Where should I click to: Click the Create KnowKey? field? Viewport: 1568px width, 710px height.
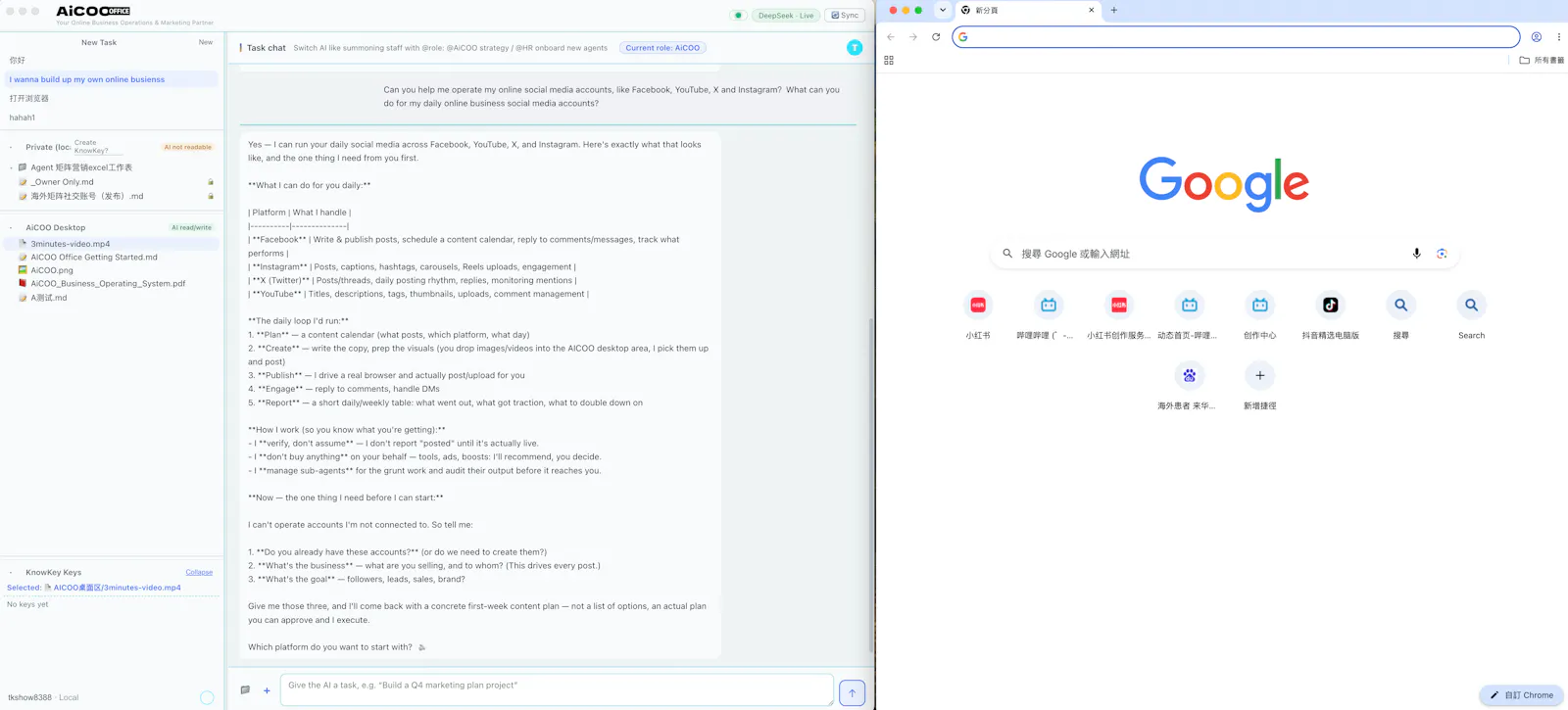point(98,147)
